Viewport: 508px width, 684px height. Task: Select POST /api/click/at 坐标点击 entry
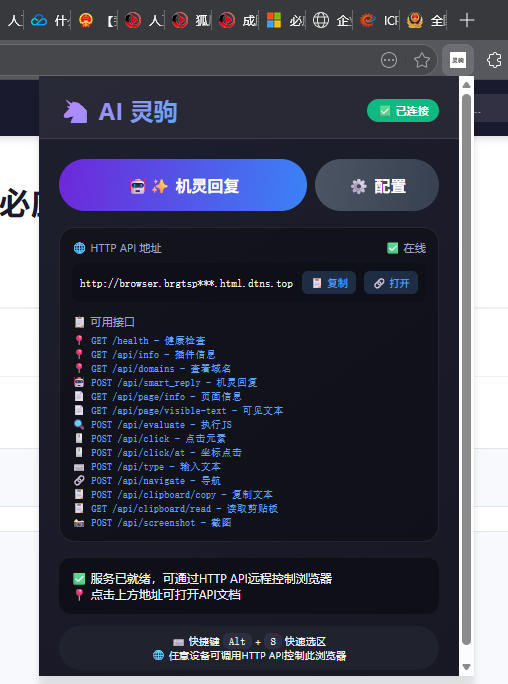(x=166, y=452)
